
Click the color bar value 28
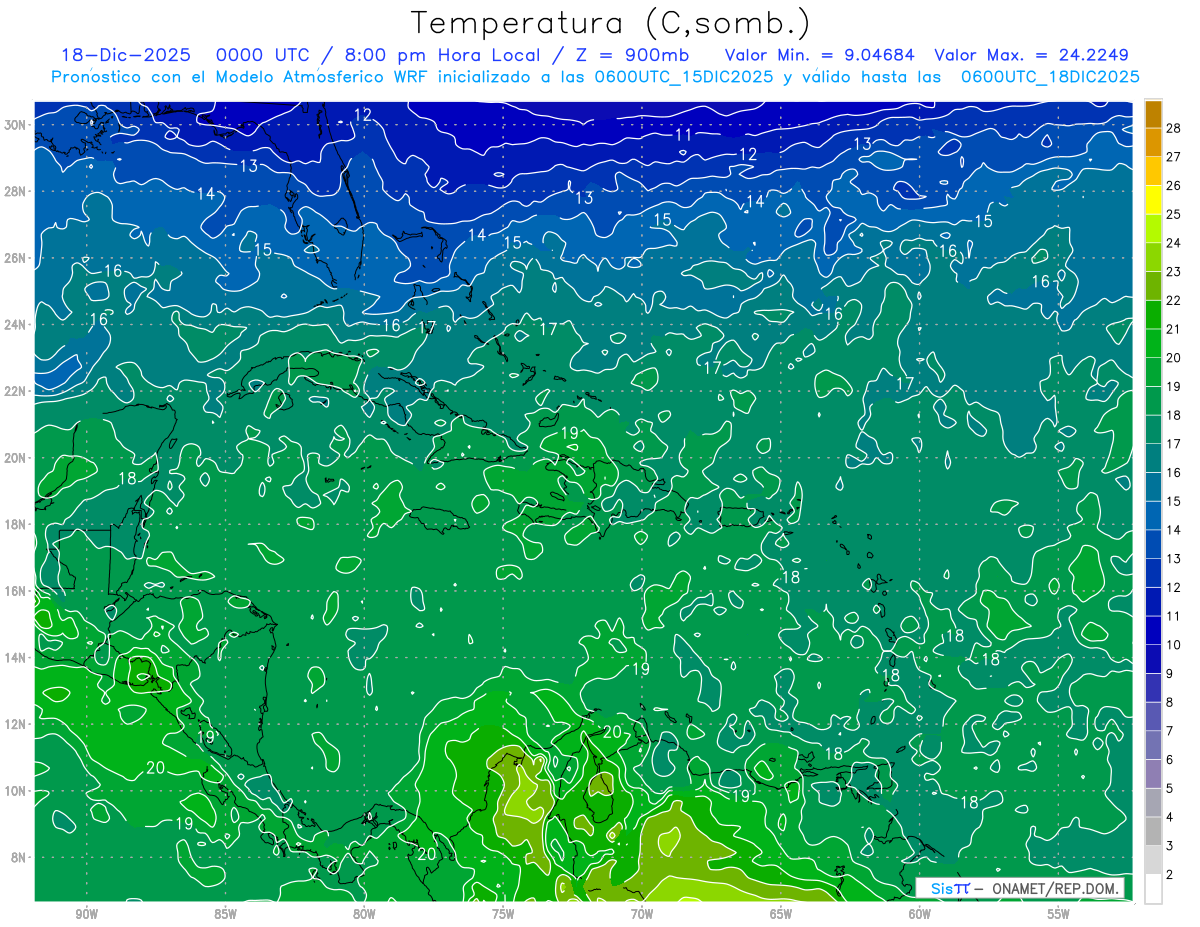[x=1174, y=128]
